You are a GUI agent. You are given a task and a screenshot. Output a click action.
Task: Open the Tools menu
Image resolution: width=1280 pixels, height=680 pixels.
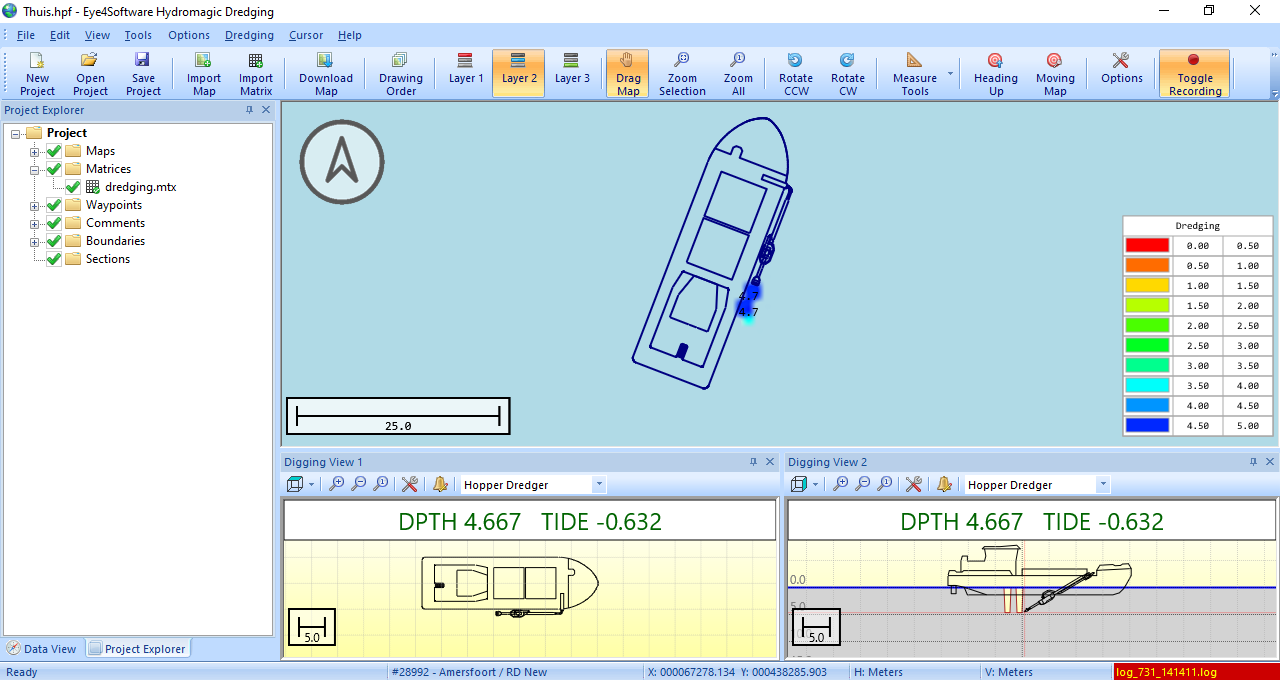coord(138,35)
